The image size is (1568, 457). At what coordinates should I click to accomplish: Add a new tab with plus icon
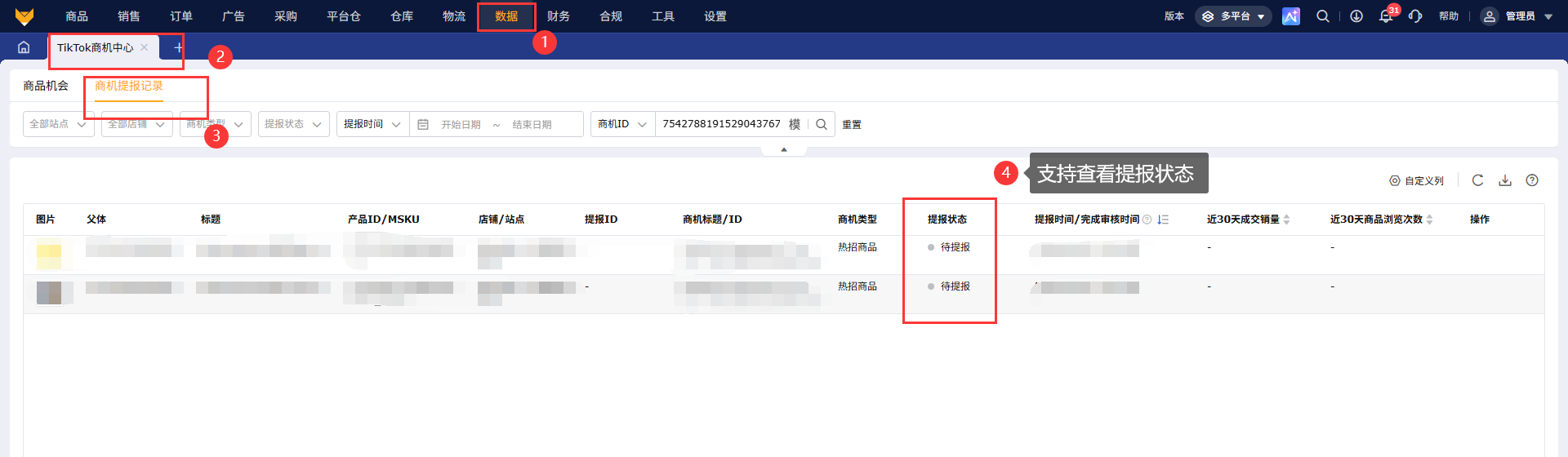[178, 47]
